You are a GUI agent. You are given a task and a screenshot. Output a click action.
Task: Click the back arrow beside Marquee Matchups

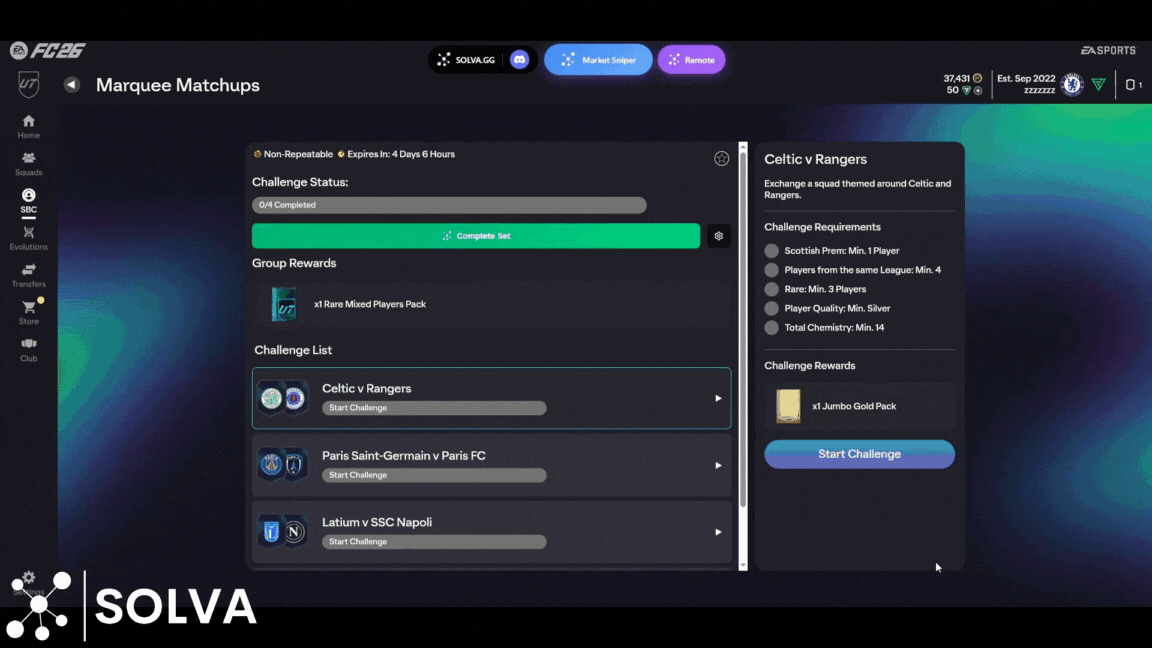pyautogui.click(x=71, y=85)
